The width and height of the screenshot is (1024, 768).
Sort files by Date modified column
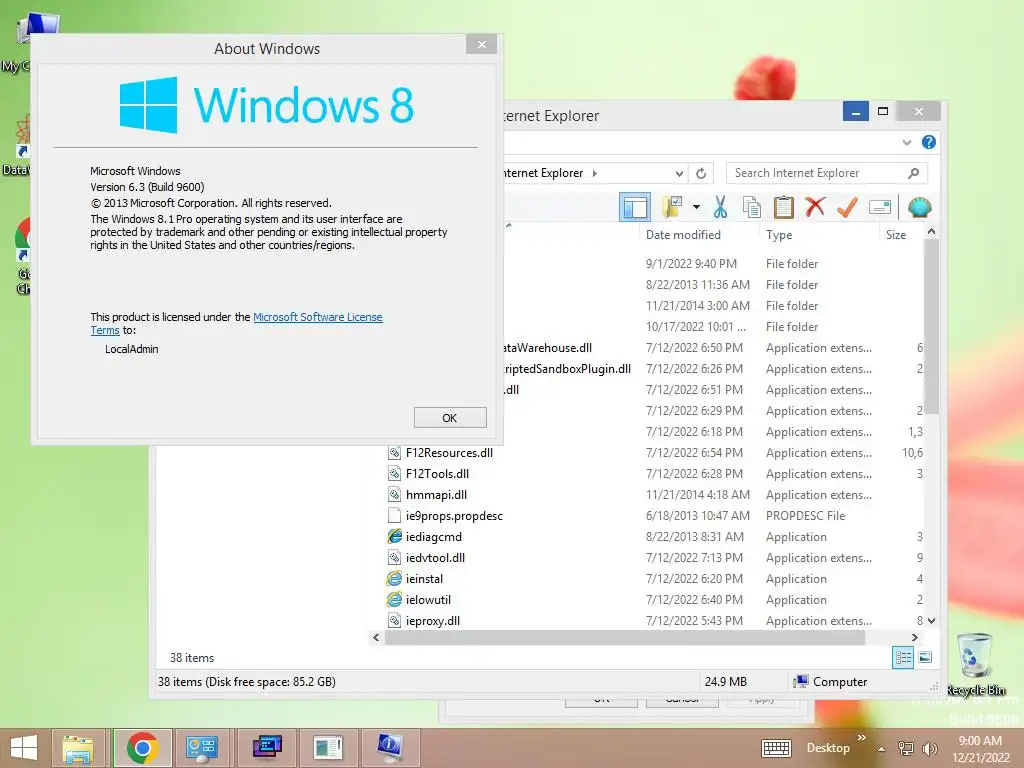click(683, 235)
